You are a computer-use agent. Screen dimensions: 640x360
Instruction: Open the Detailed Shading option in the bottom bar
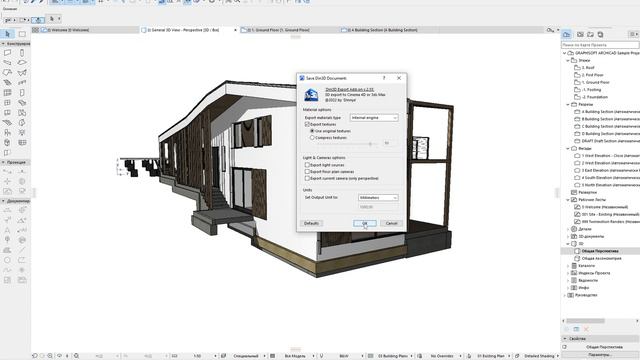pyautogui.click(x=539, y=356)
